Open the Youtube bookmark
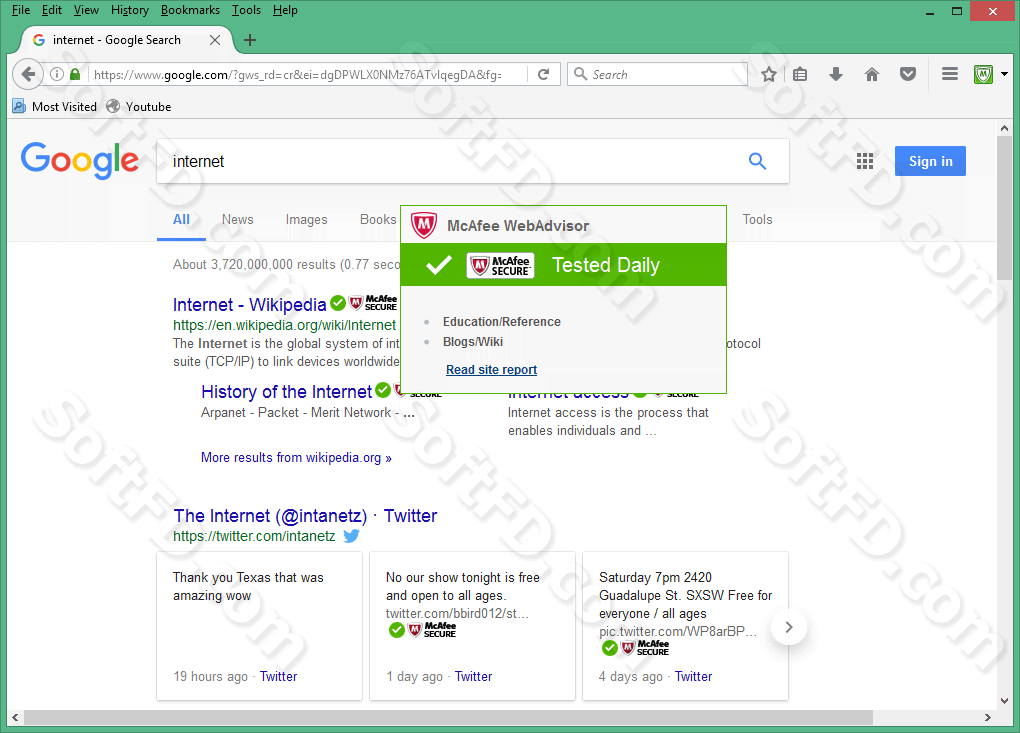 [139, 107]
